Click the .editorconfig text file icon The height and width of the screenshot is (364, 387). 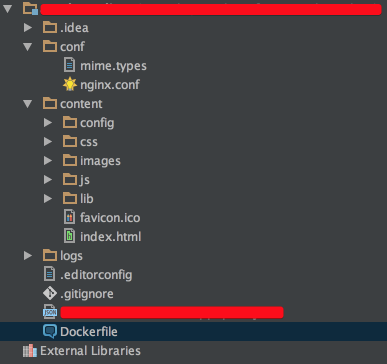[49, 274]
